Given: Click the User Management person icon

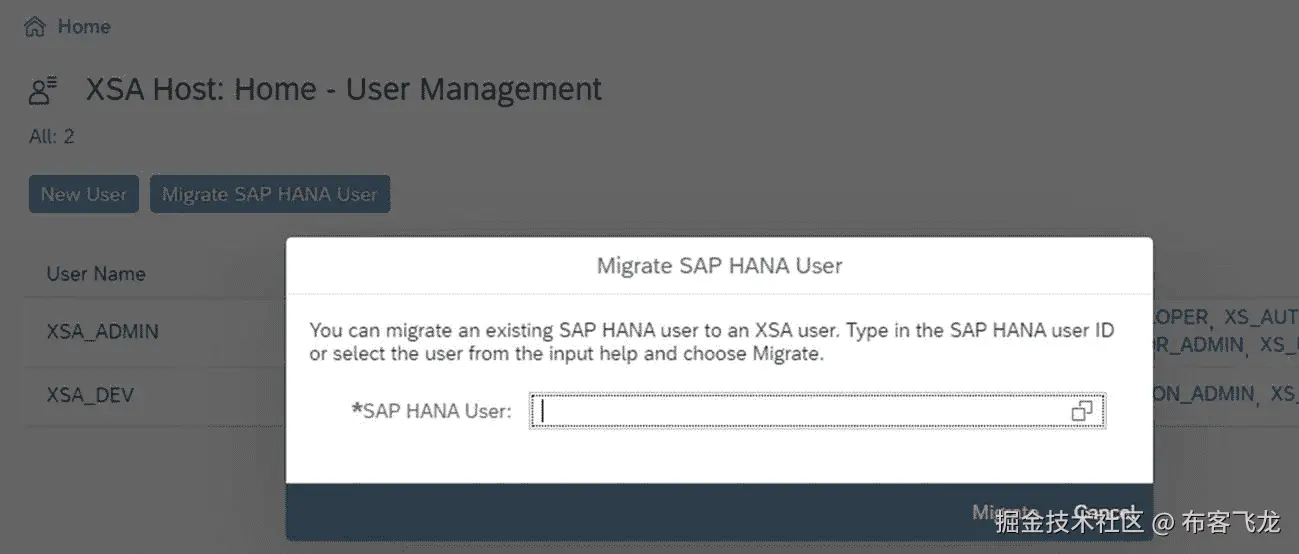Looking at the screenshot, I should tap(43, 91).
